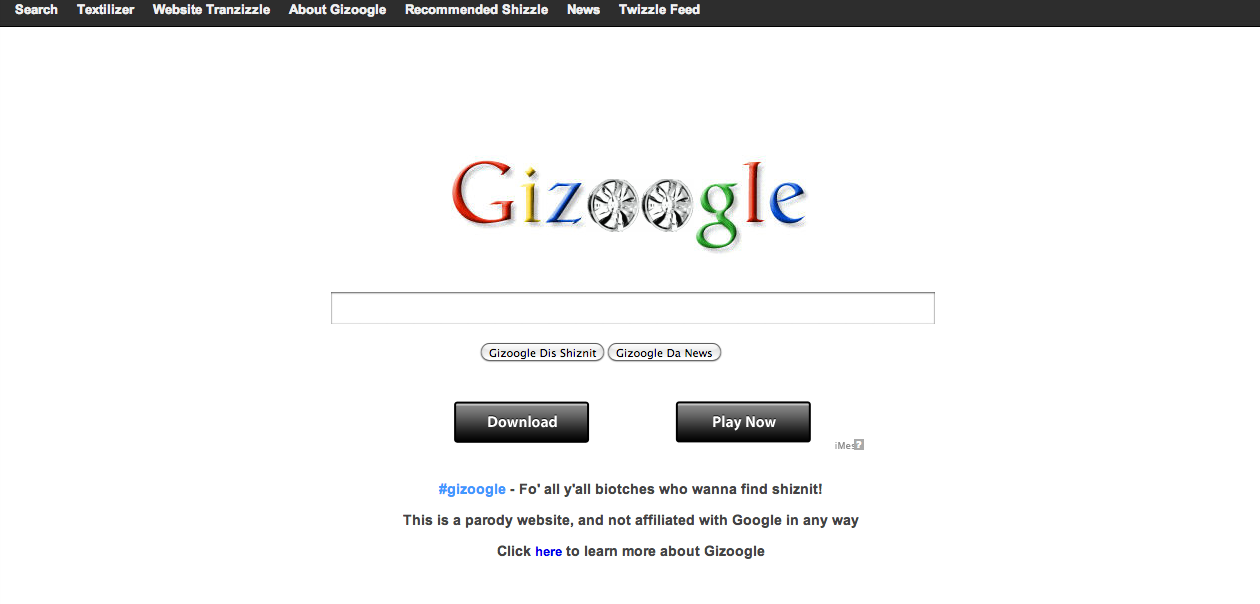
Task: Click the black Download button
Action: [522, 422]
